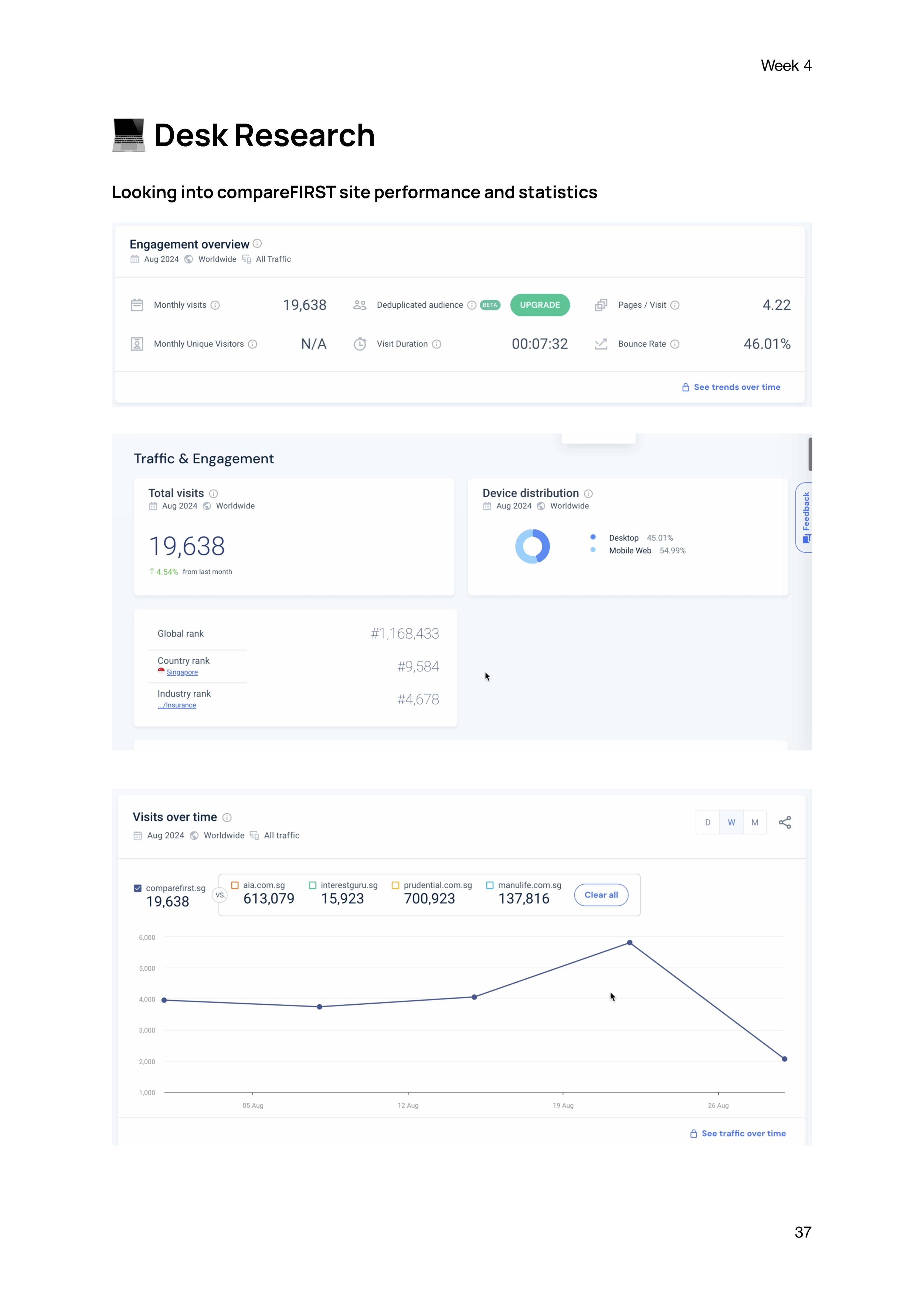Click the Singapore flag icon under Country rank
Screen dimensions: 924x1307
click(x=161, y=671)
